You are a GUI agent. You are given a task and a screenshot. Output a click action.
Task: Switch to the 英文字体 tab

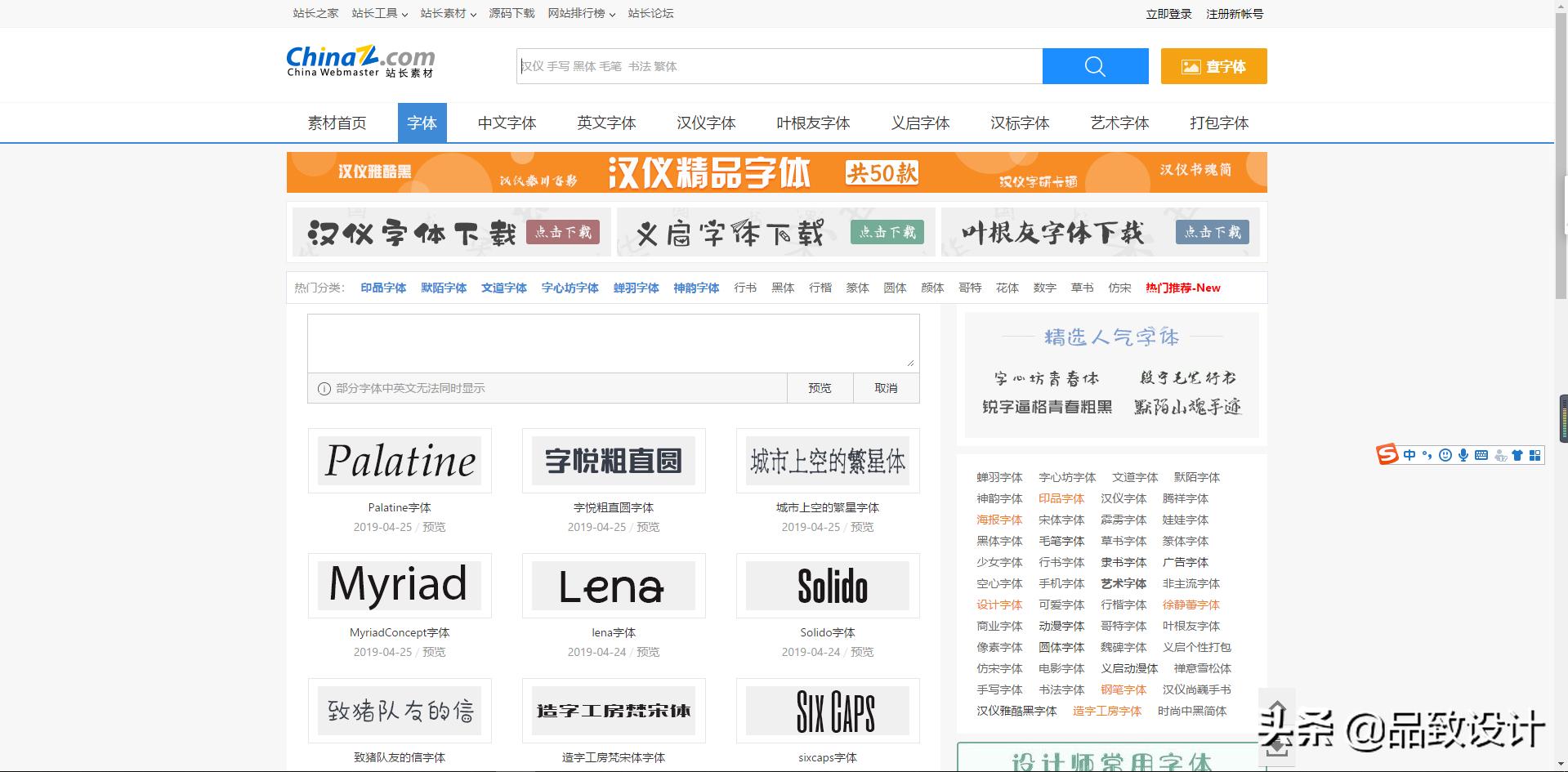605,123
